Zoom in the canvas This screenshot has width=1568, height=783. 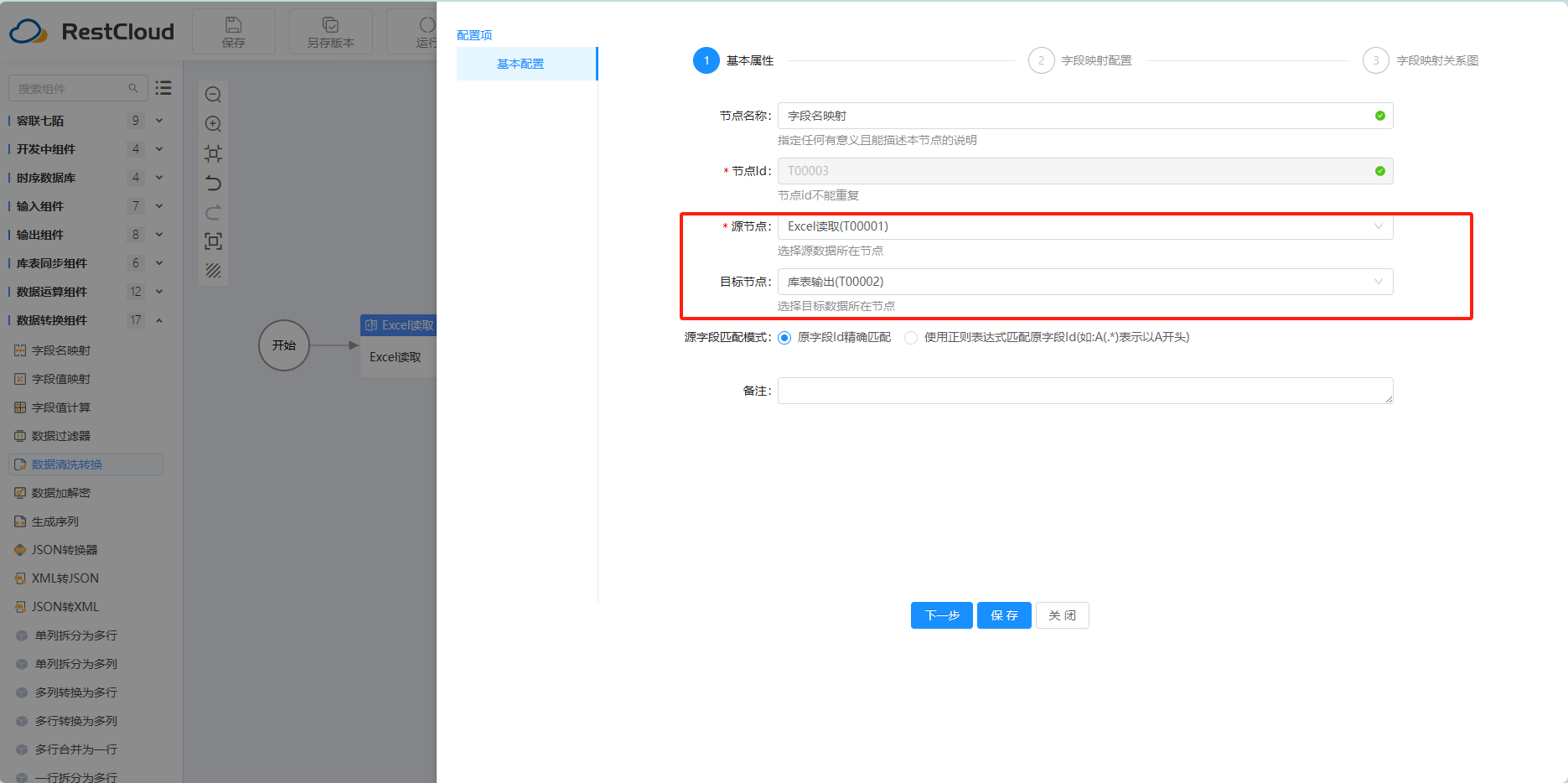point(214,124)
